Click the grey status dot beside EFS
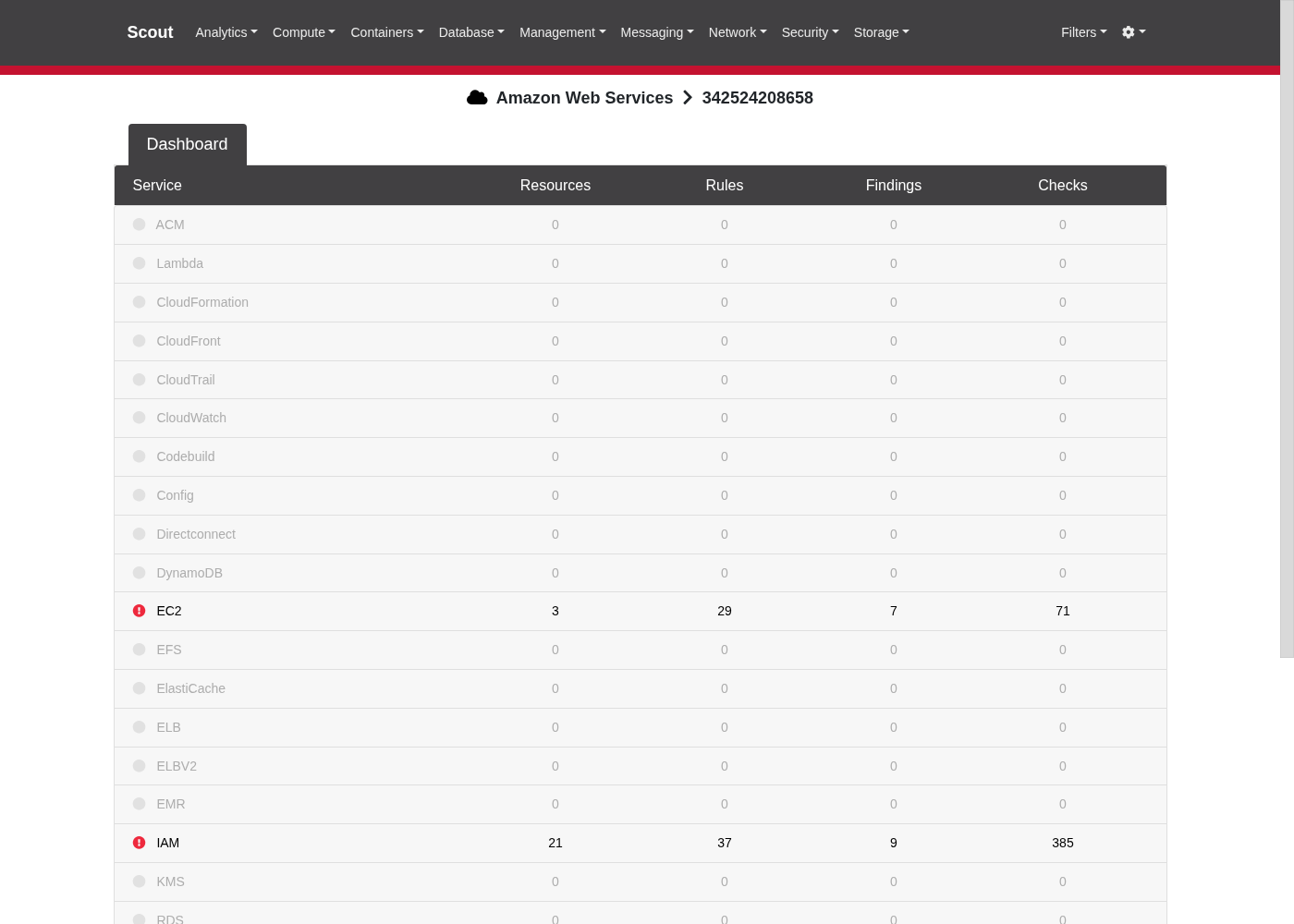 coord(139,650)
